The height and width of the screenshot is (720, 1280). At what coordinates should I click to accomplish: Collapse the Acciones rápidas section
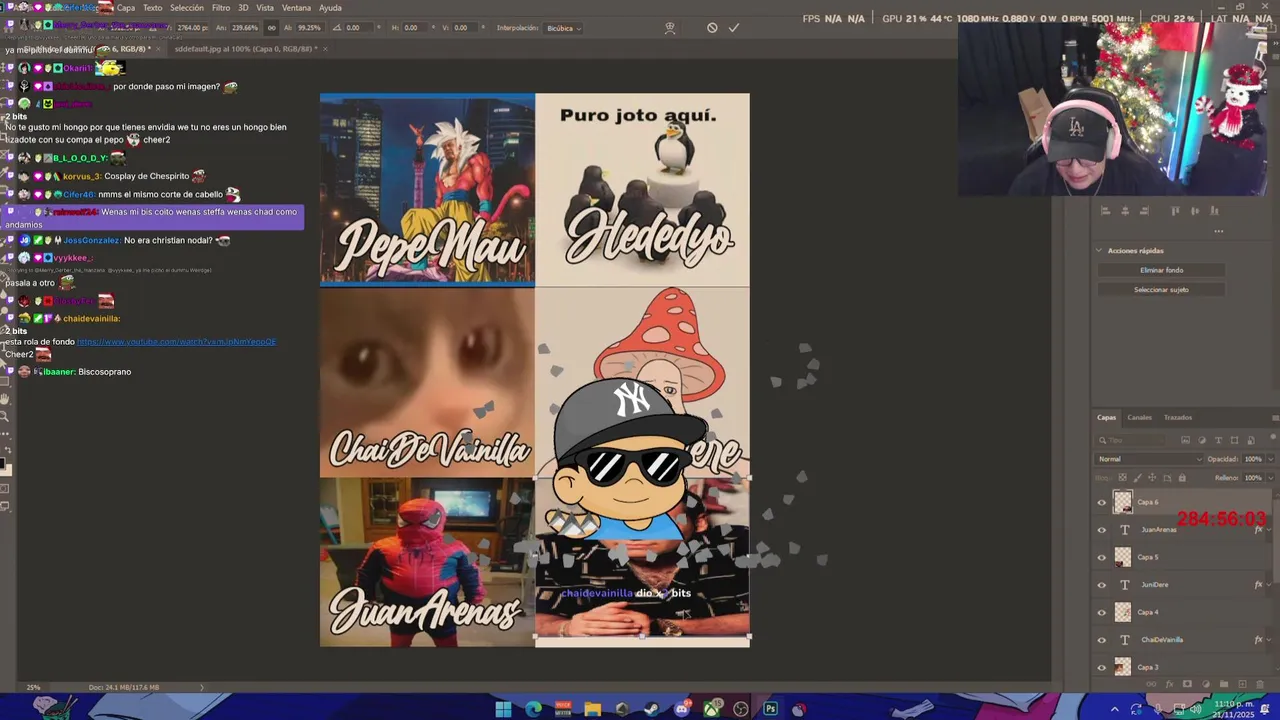[1100, 251]
